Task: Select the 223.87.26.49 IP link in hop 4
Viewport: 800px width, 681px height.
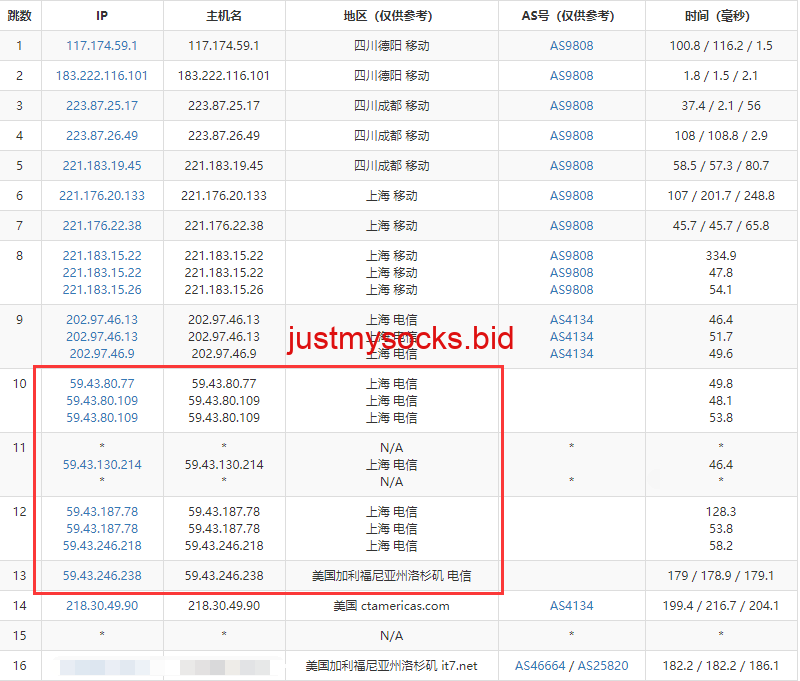Action: [102, 136]
